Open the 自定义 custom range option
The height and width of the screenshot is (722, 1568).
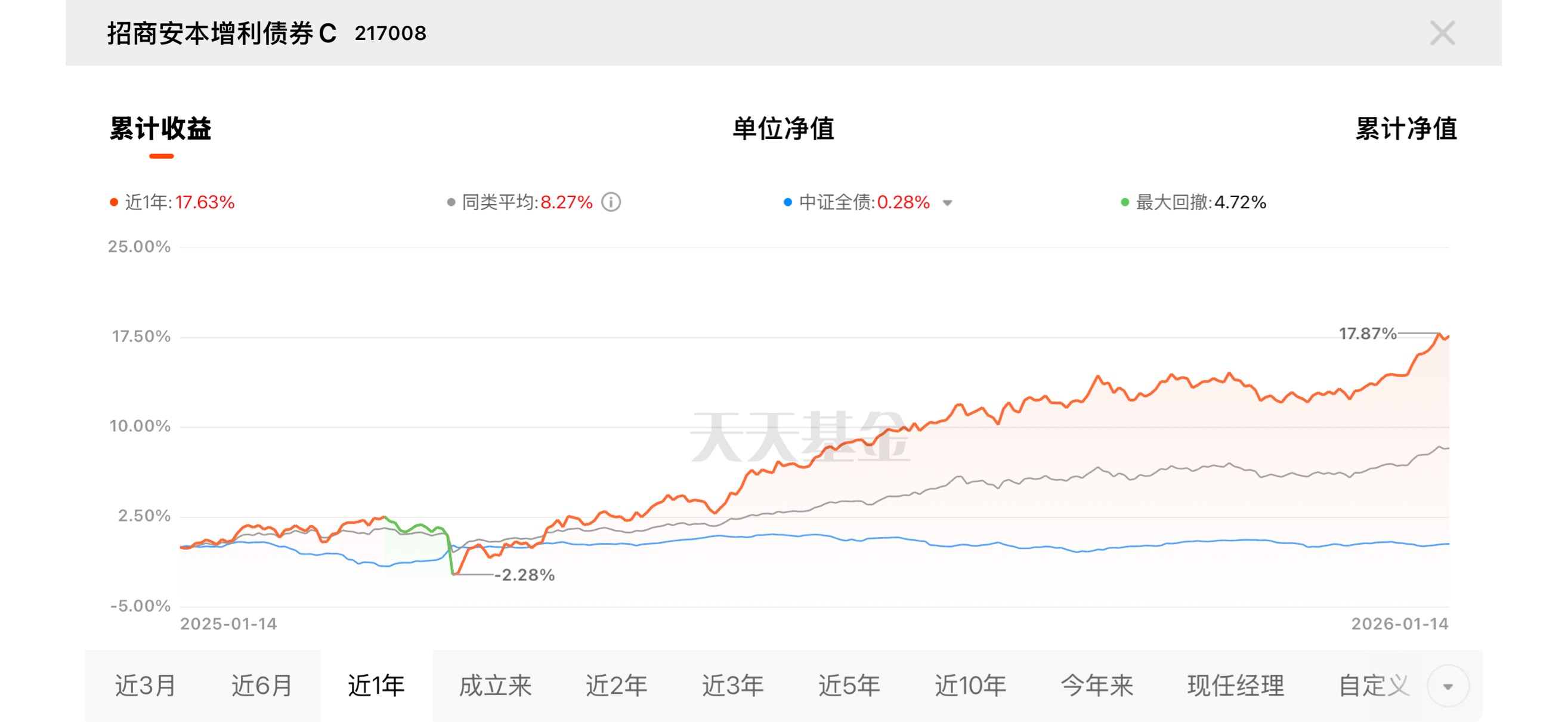coord(1373,686)
